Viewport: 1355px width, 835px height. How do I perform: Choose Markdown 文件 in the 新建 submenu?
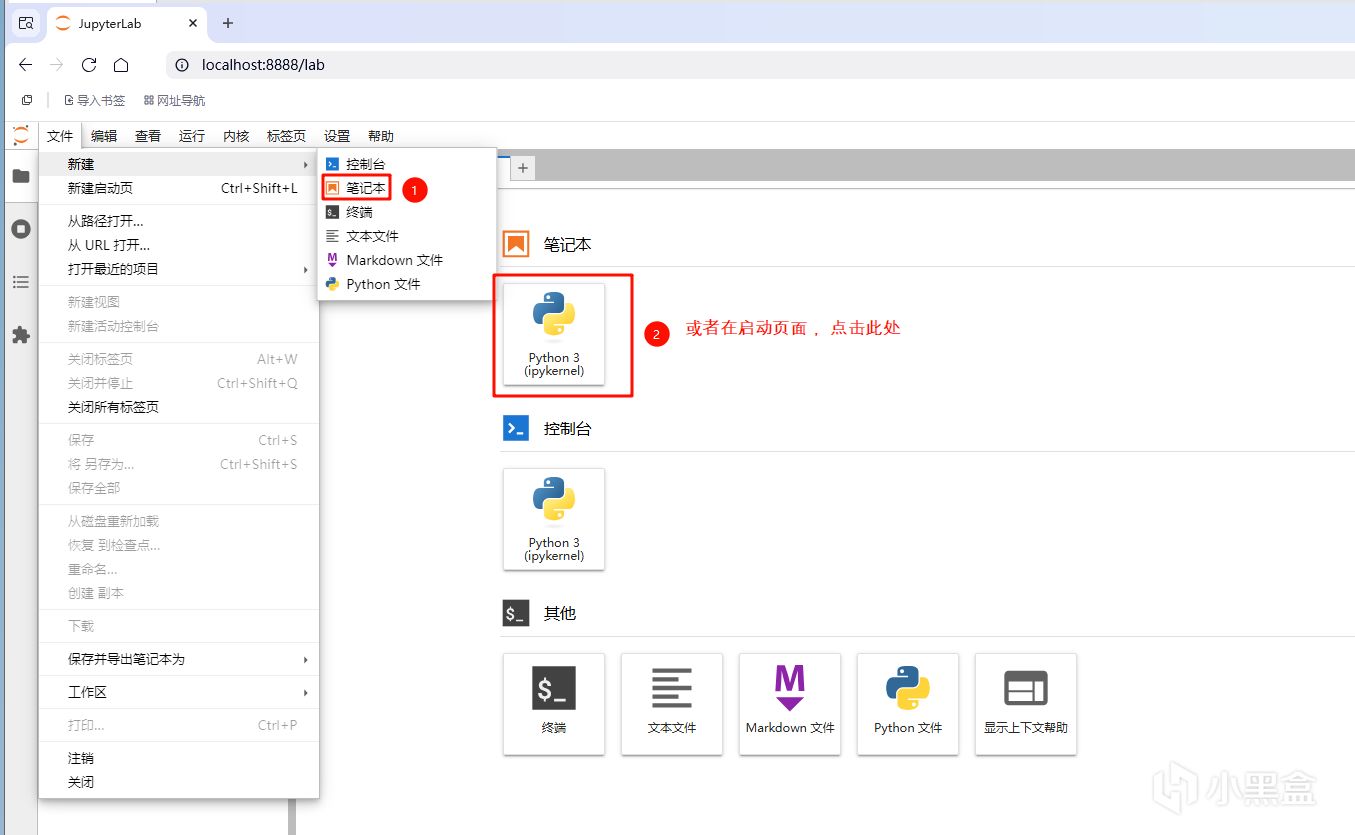coord(407,260)
